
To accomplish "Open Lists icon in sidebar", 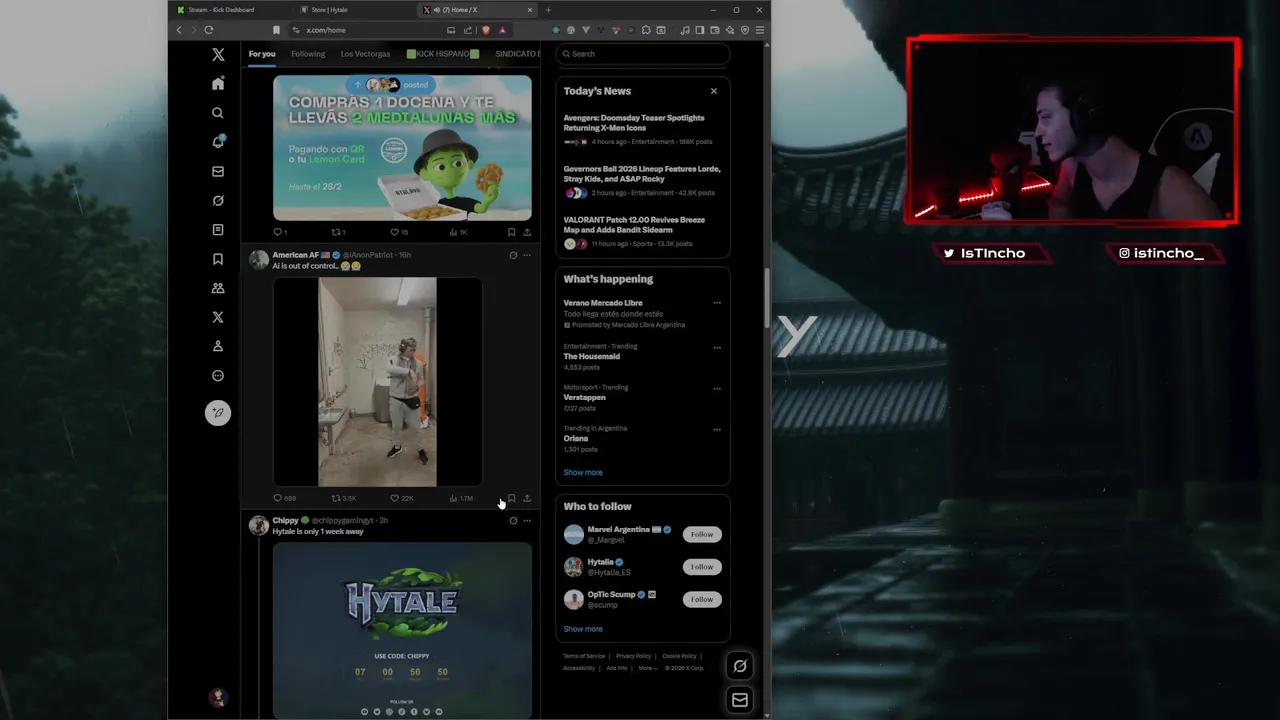I will pyautogui.click(x=218, y=230).
